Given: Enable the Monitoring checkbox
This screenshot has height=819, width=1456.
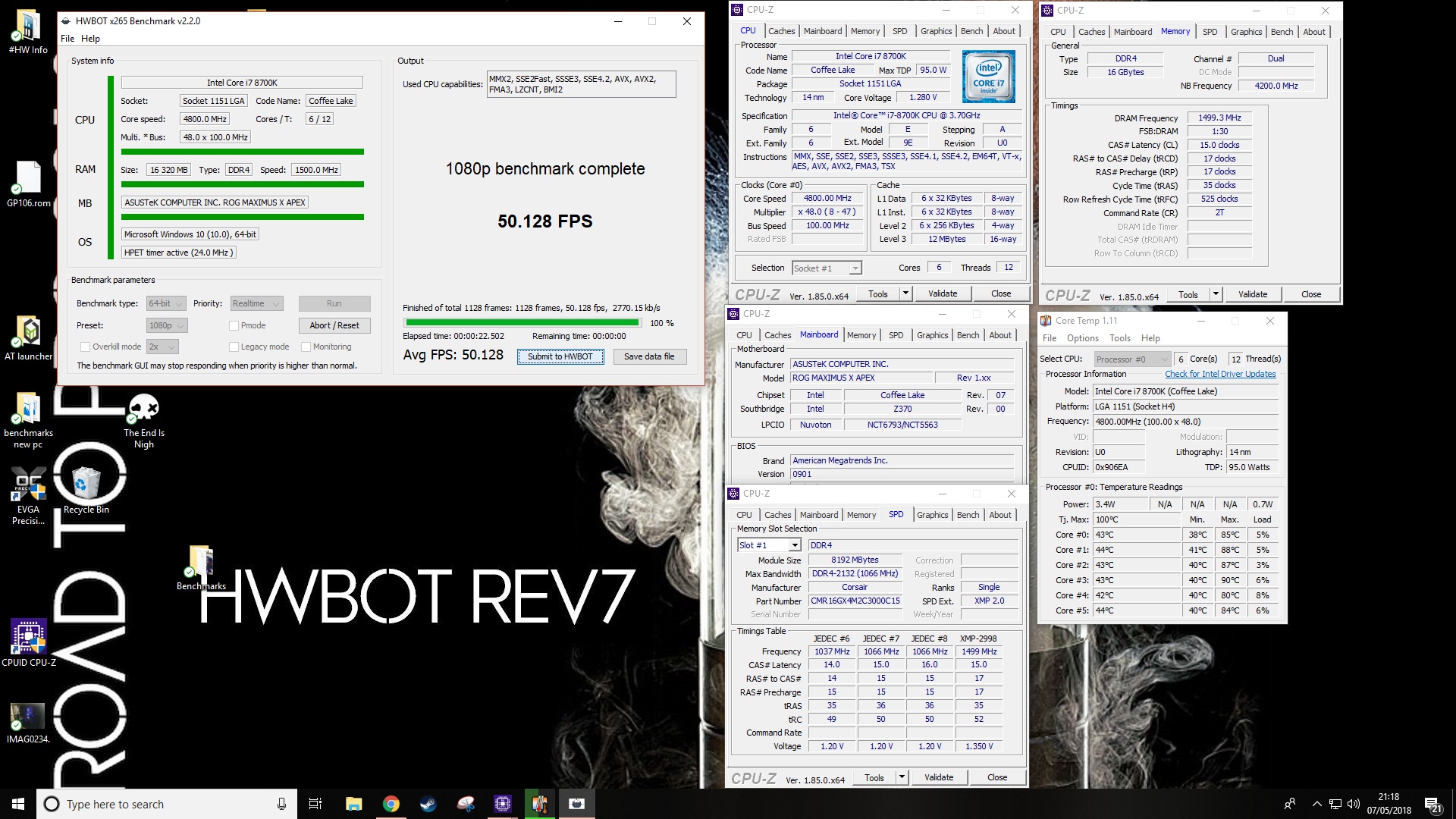Looking at the screenshot, I should (306, 347).
